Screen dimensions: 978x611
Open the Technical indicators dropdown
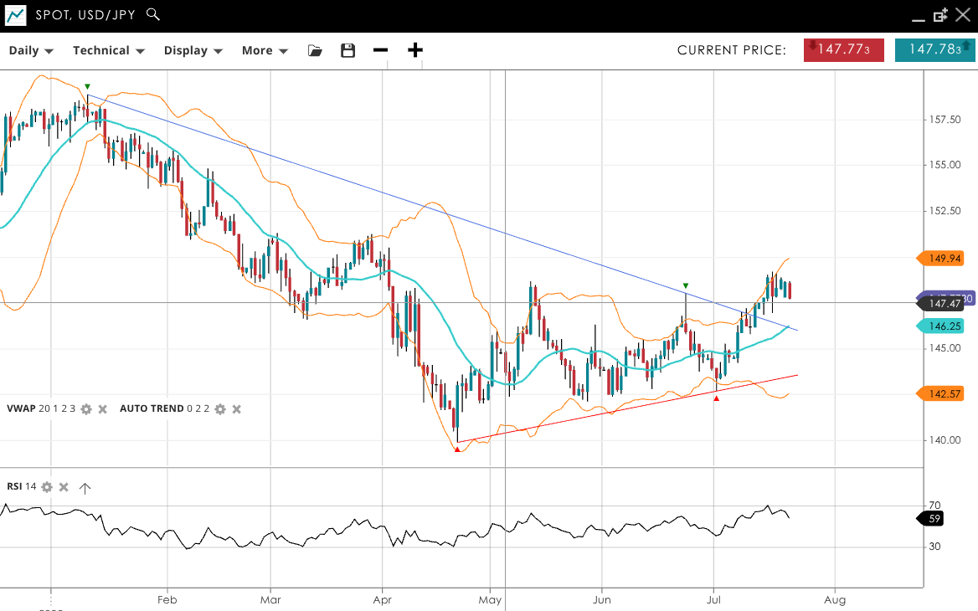108,51
